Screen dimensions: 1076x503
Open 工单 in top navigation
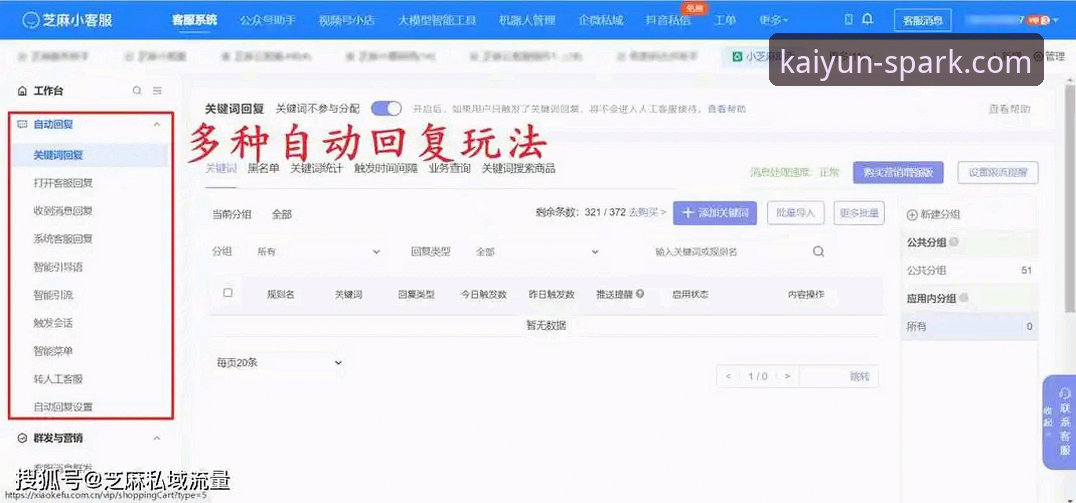(x=725, y=20)
